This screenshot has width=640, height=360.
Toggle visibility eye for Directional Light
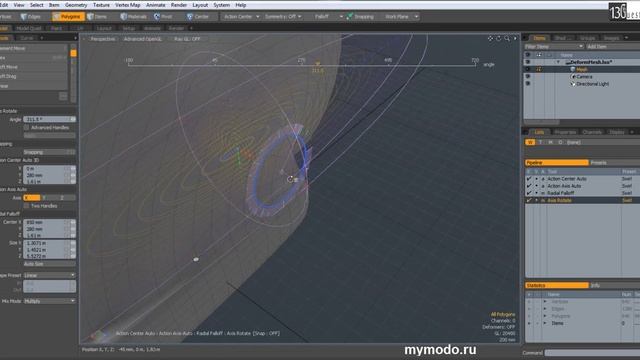527,84
